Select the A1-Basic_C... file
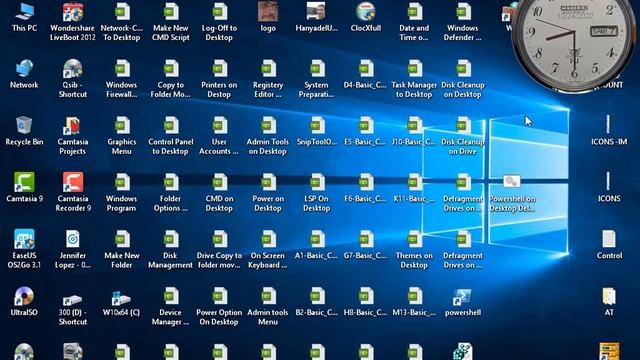 click(x=316, y=239)
